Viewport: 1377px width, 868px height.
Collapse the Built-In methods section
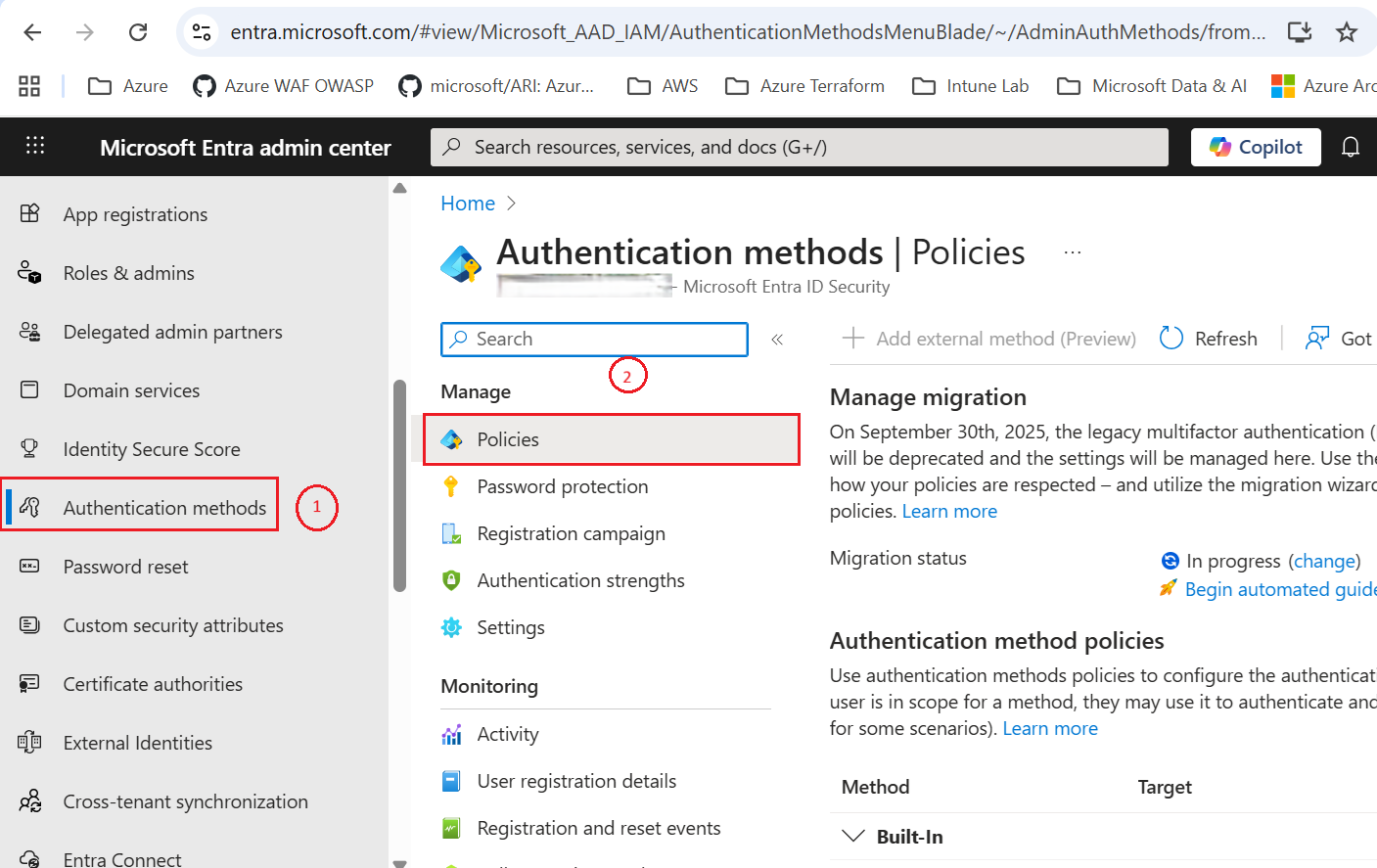853,837
